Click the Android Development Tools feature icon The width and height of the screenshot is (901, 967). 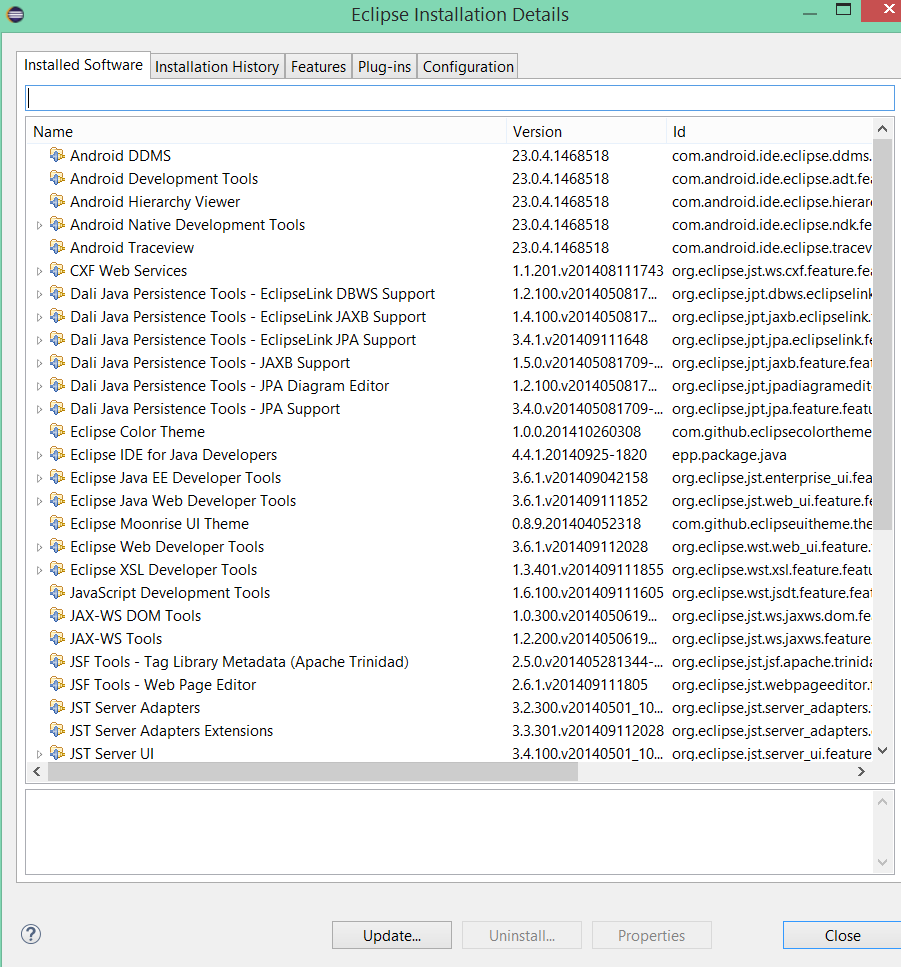57,178
